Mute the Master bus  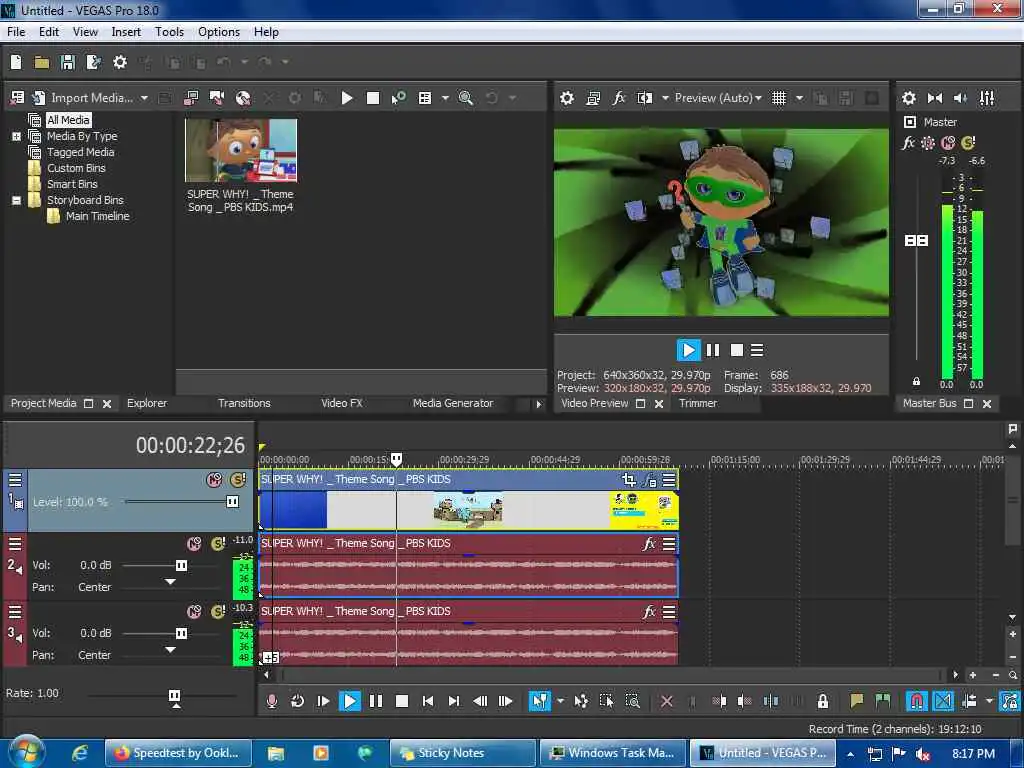coord(948,143)
